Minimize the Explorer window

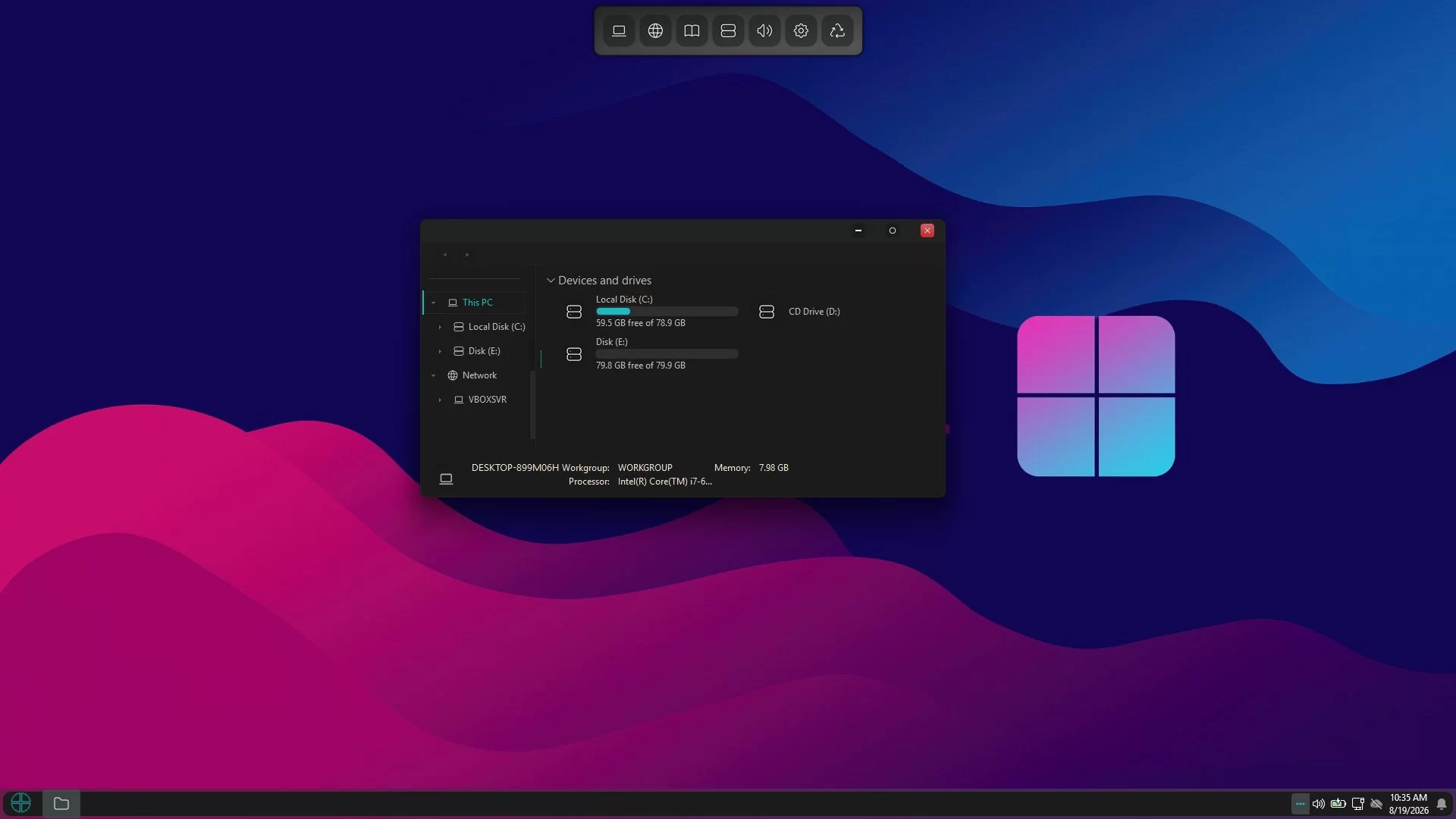click(x=858, y=231)
